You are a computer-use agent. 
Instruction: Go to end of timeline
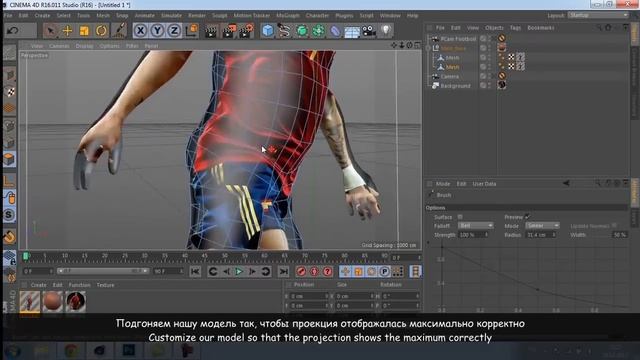283,271
